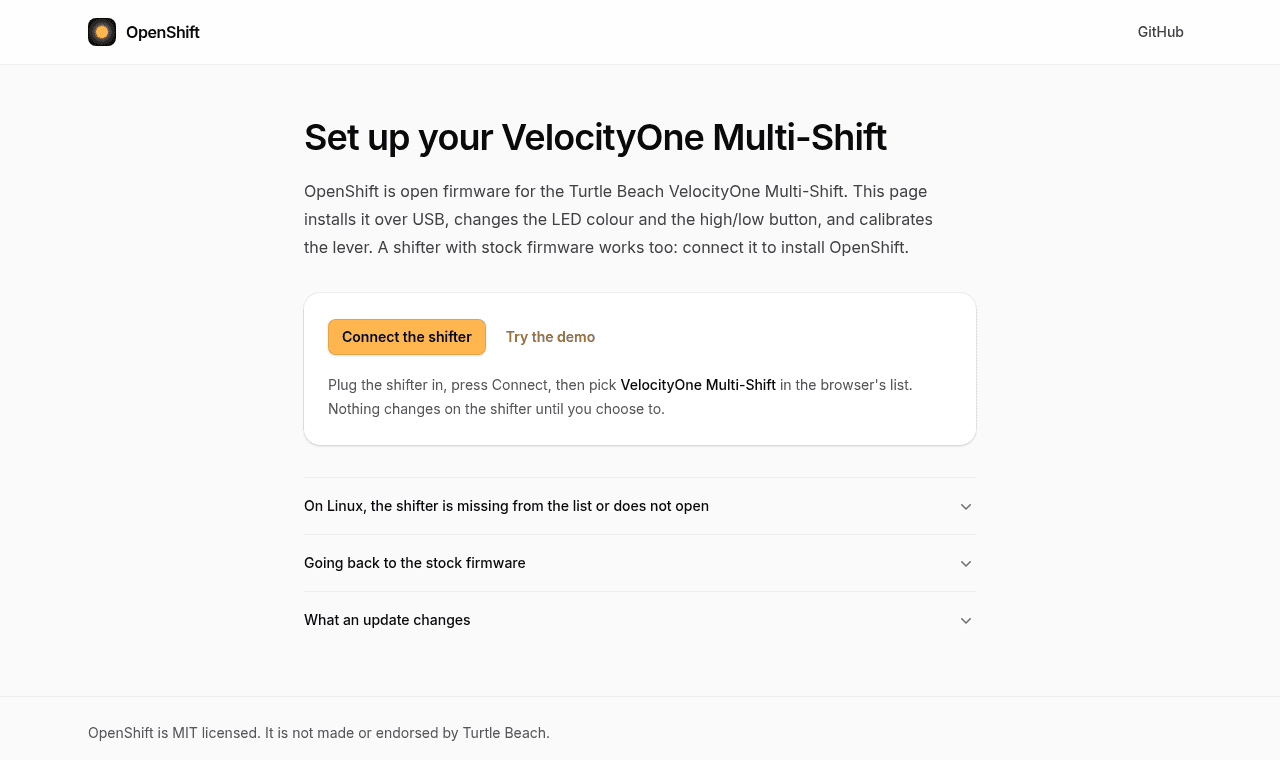Image resolution: width=1280 pixels, height=760 pixels.
Task: Click the OpenShift brand name in header
Action: point(163,32)
